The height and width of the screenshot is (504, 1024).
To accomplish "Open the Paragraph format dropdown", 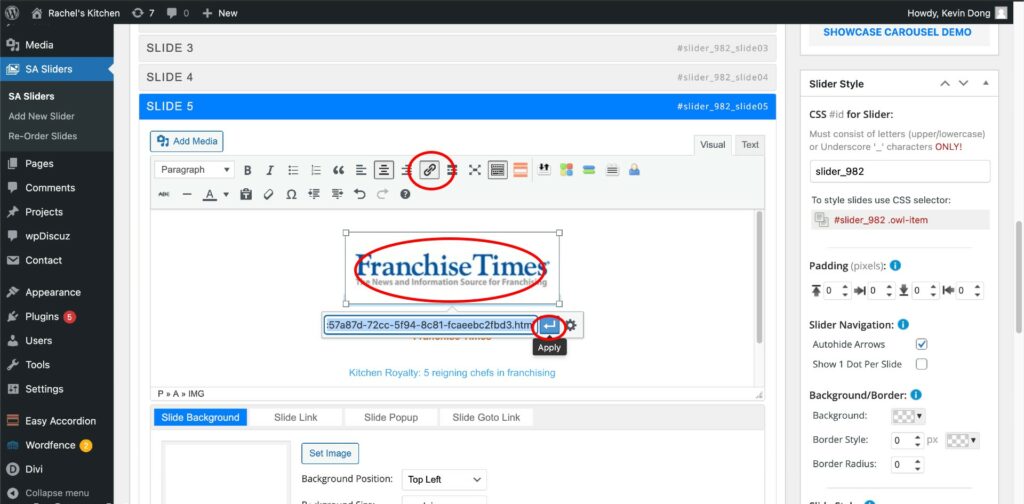I will point(194,170).
